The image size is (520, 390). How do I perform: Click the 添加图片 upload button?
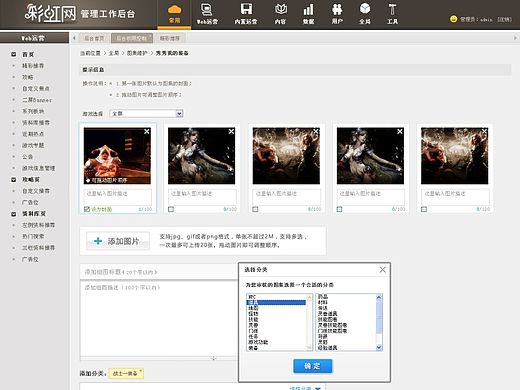pos(118,241)
